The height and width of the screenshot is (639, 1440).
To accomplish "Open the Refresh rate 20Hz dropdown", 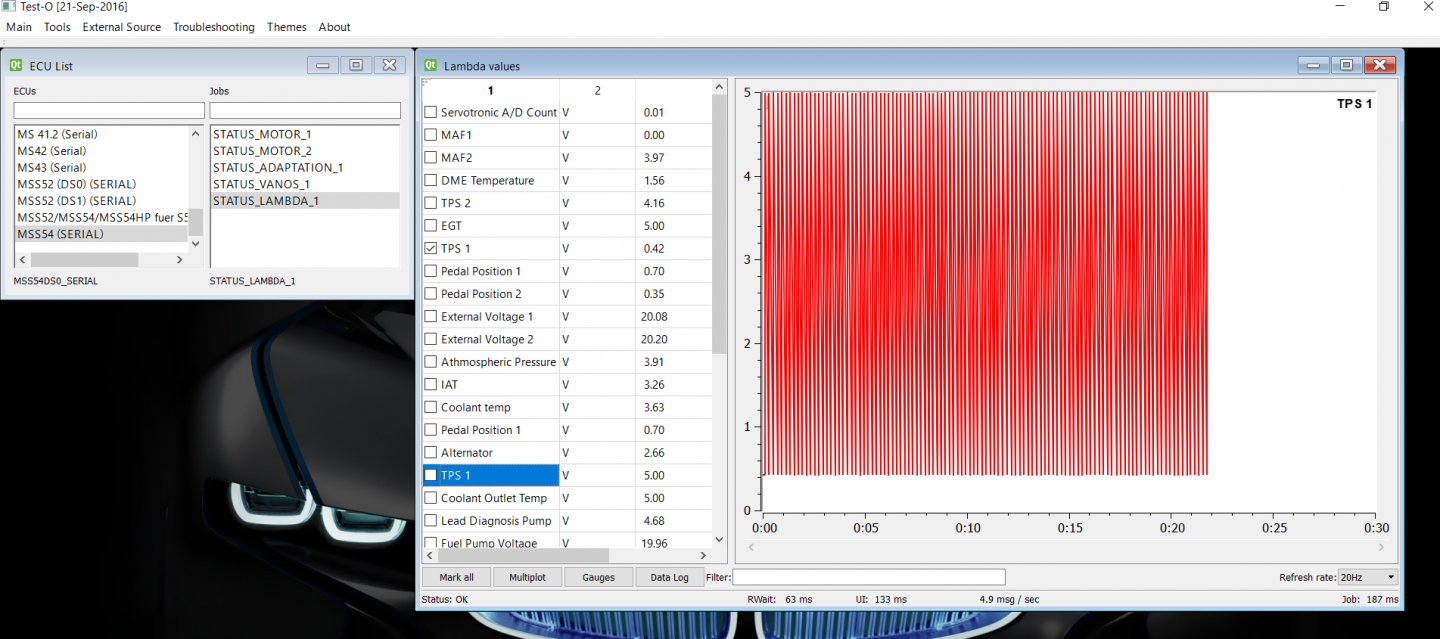I will pos(1367,577).
